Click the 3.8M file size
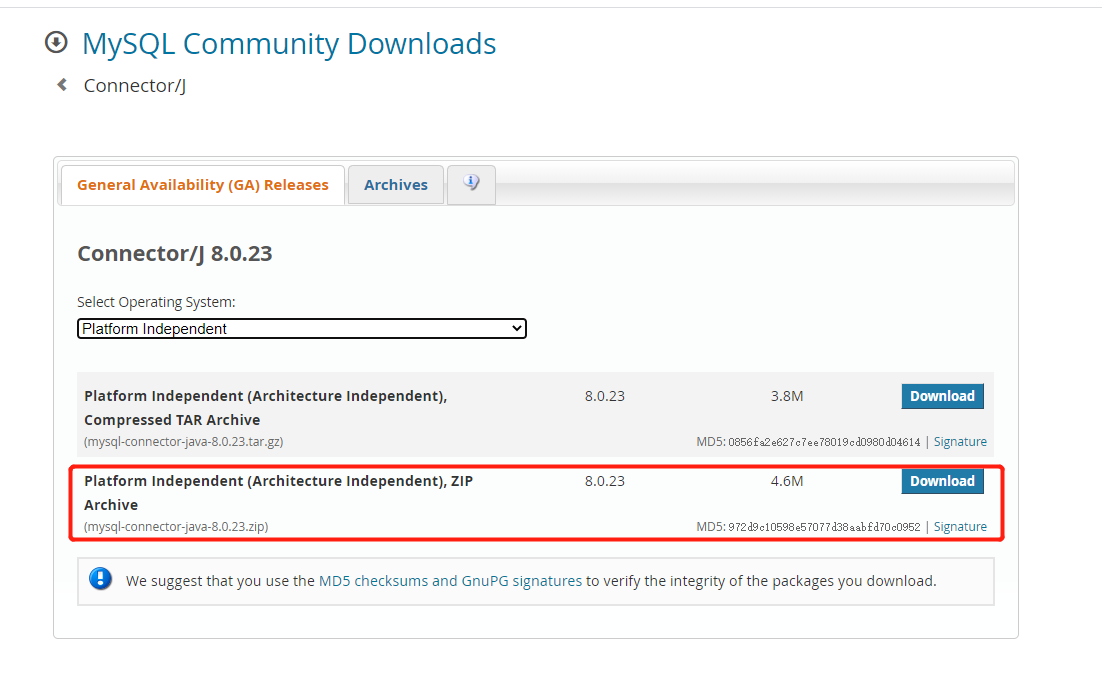Screen dimensions: 1102x691 click(786, 396)
